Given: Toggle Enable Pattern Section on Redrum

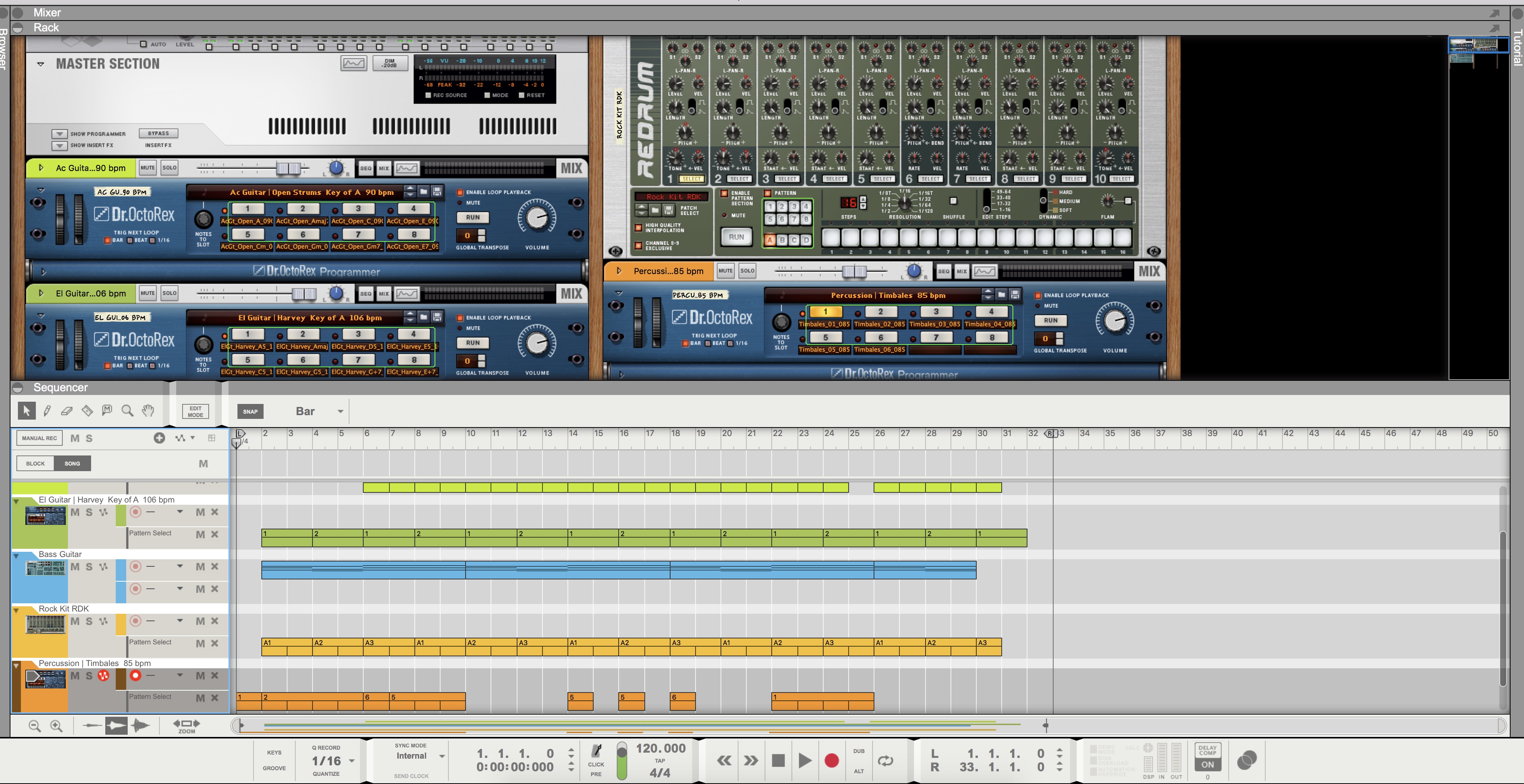Looking at the screenshot, I should 724,193.
